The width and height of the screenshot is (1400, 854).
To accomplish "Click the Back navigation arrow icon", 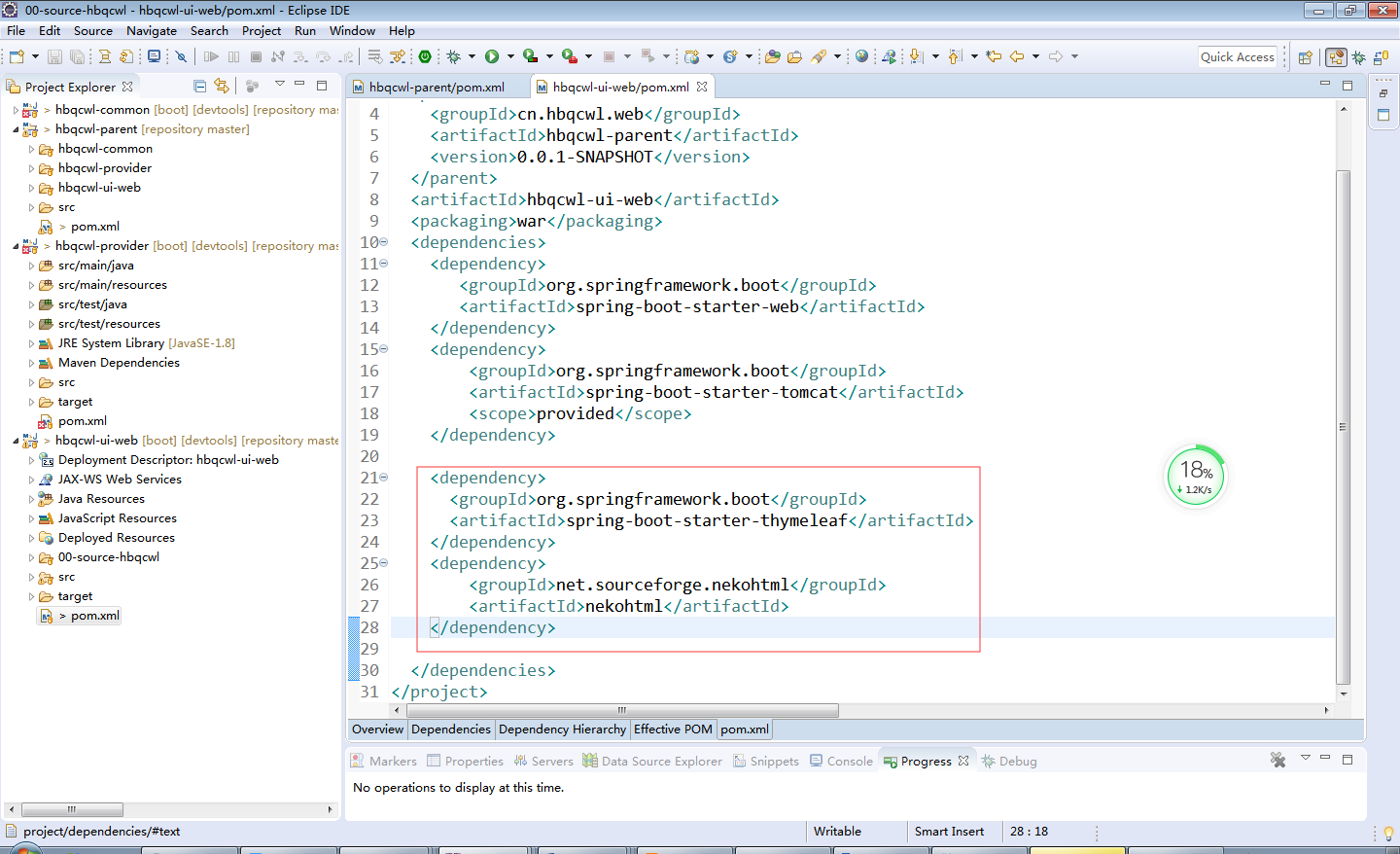I will [1017, 56].
